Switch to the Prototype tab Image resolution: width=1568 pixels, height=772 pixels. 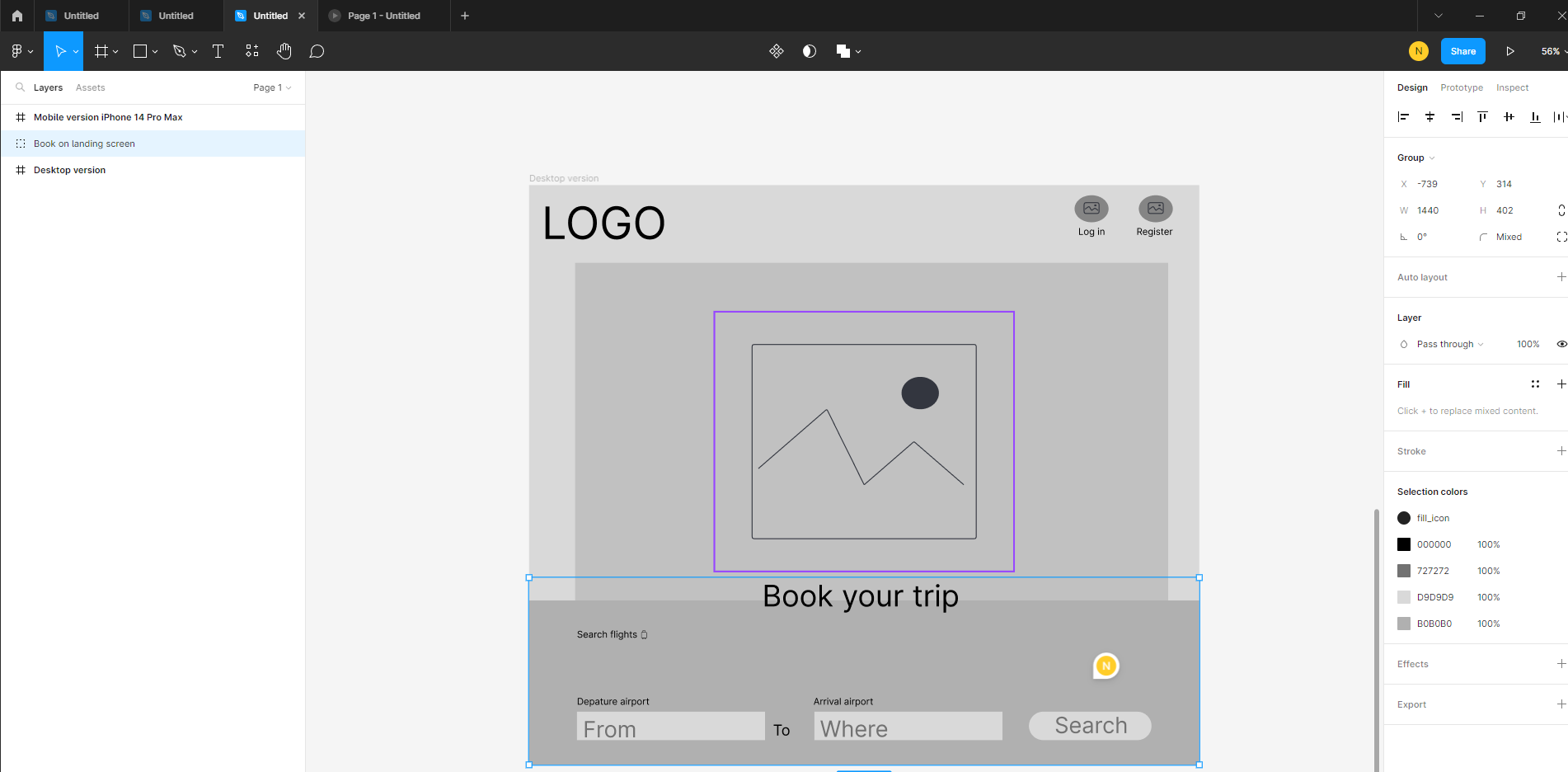[1461, 87]
